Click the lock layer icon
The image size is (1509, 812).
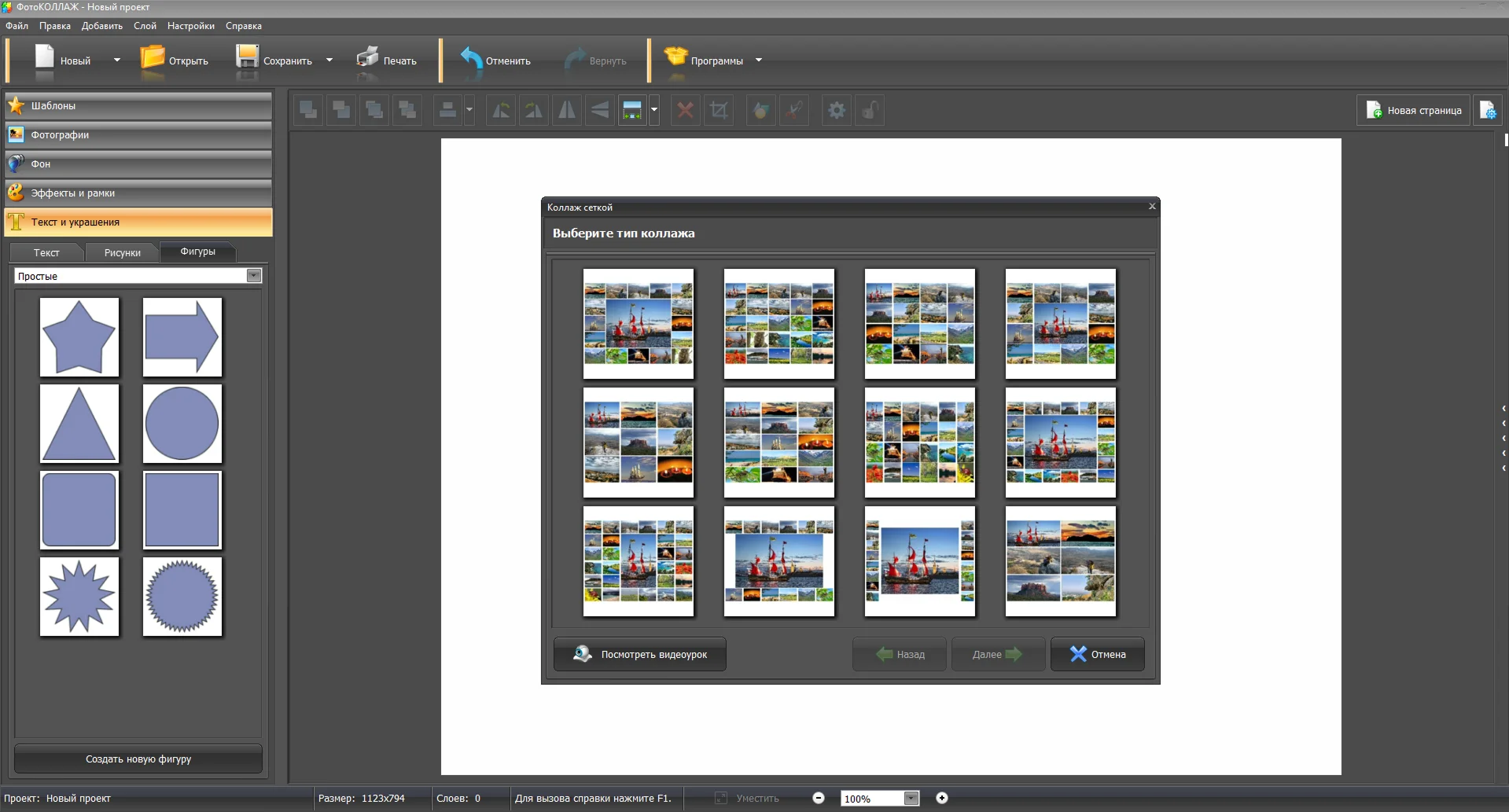click(870, 111)
